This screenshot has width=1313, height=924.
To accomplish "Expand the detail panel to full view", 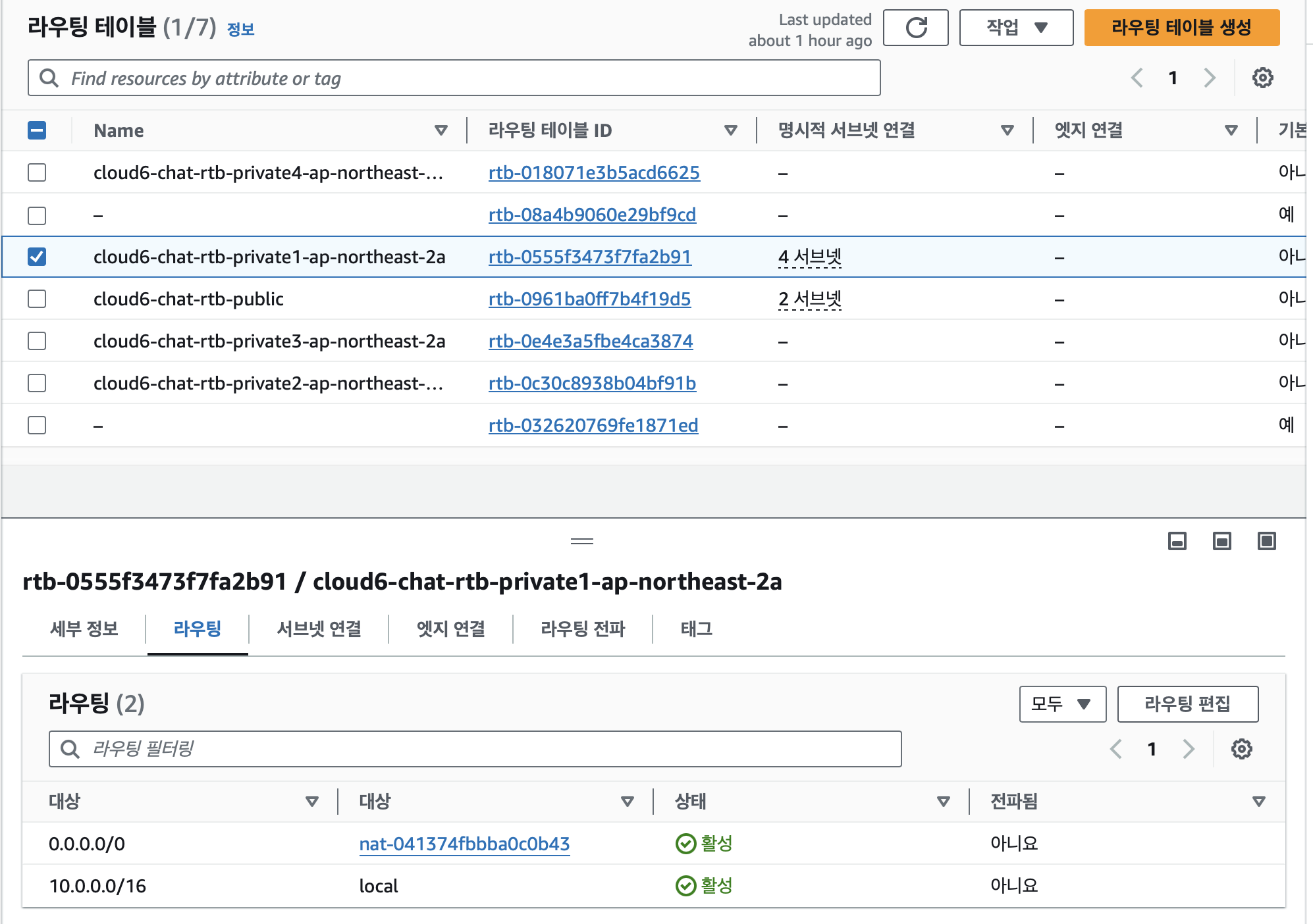I will point(1266,541).
